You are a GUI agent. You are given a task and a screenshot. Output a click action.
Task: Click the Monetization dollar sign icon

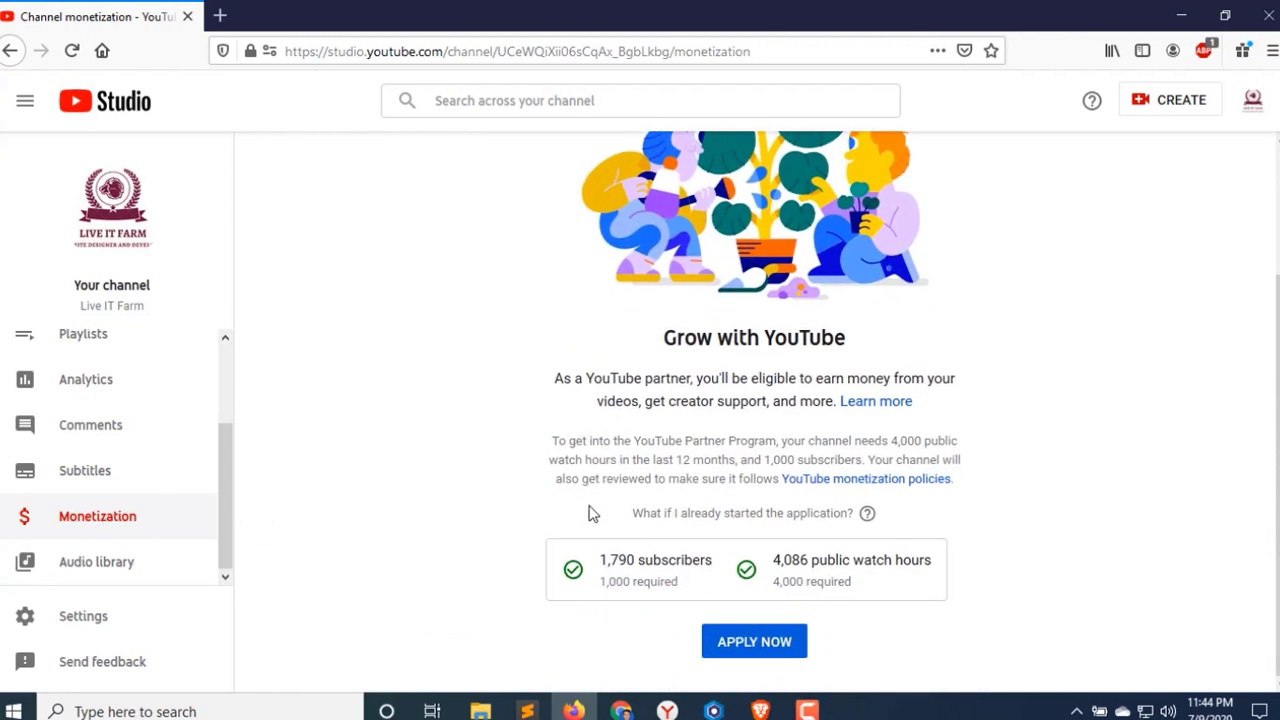click(24, 516)
